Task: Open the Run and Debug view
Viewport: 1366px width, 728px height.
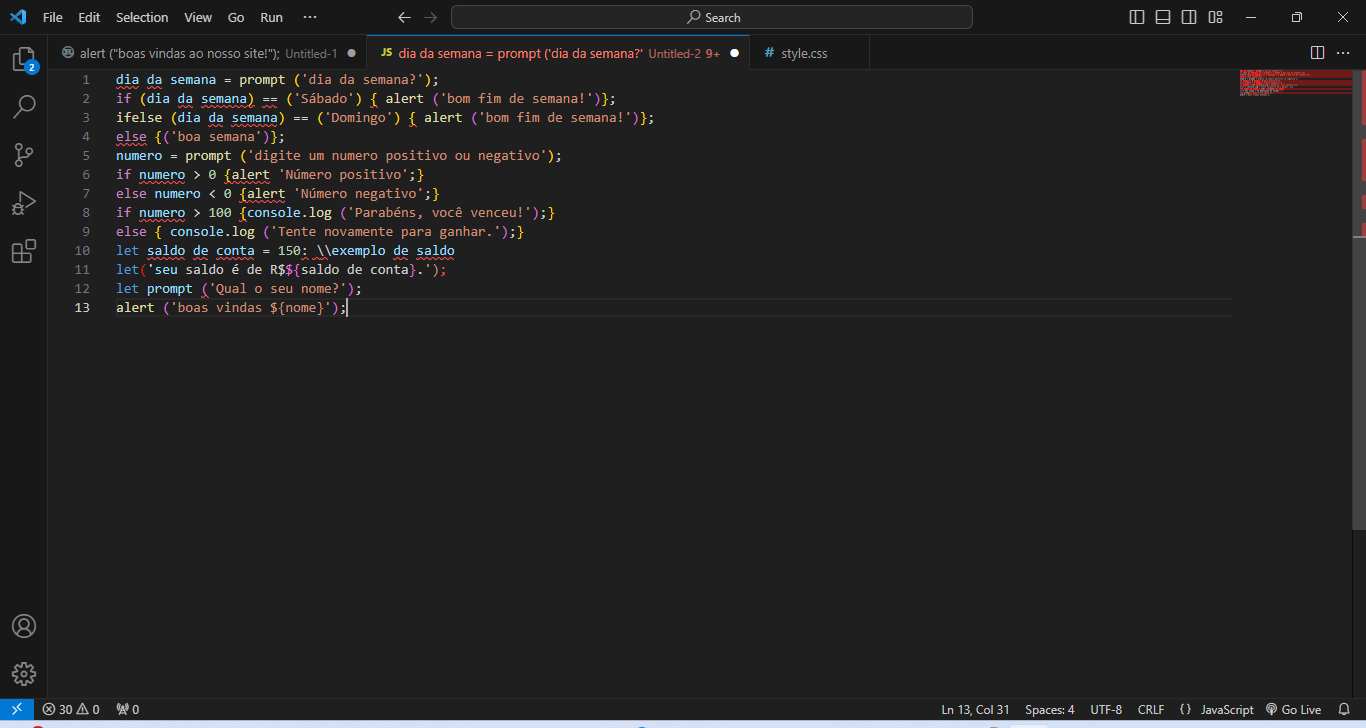Action: click(24, 203)
